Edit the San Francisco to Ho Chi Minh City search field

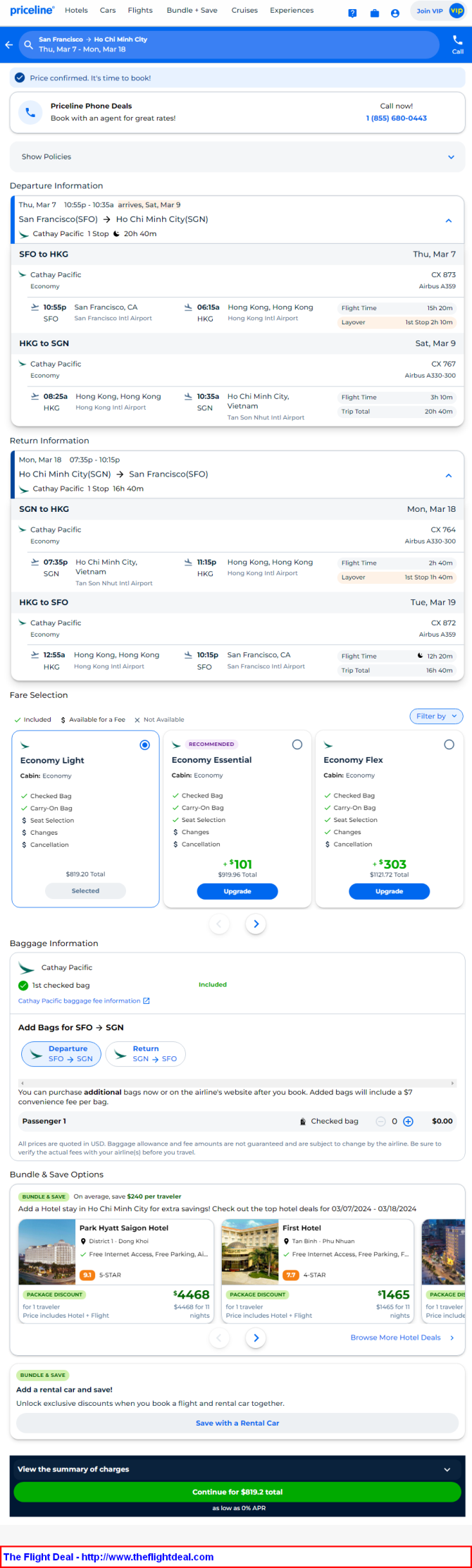229,44
